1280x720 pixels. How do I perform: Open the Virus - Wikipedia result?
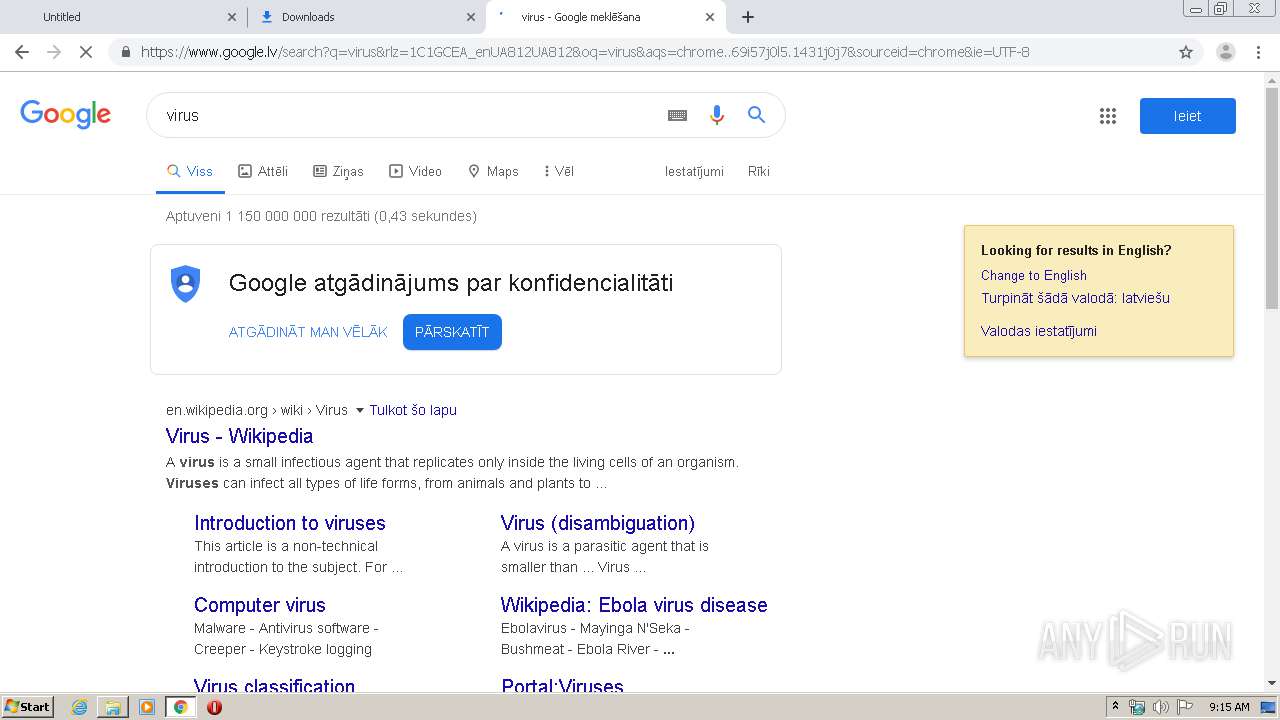click(239, 436)
